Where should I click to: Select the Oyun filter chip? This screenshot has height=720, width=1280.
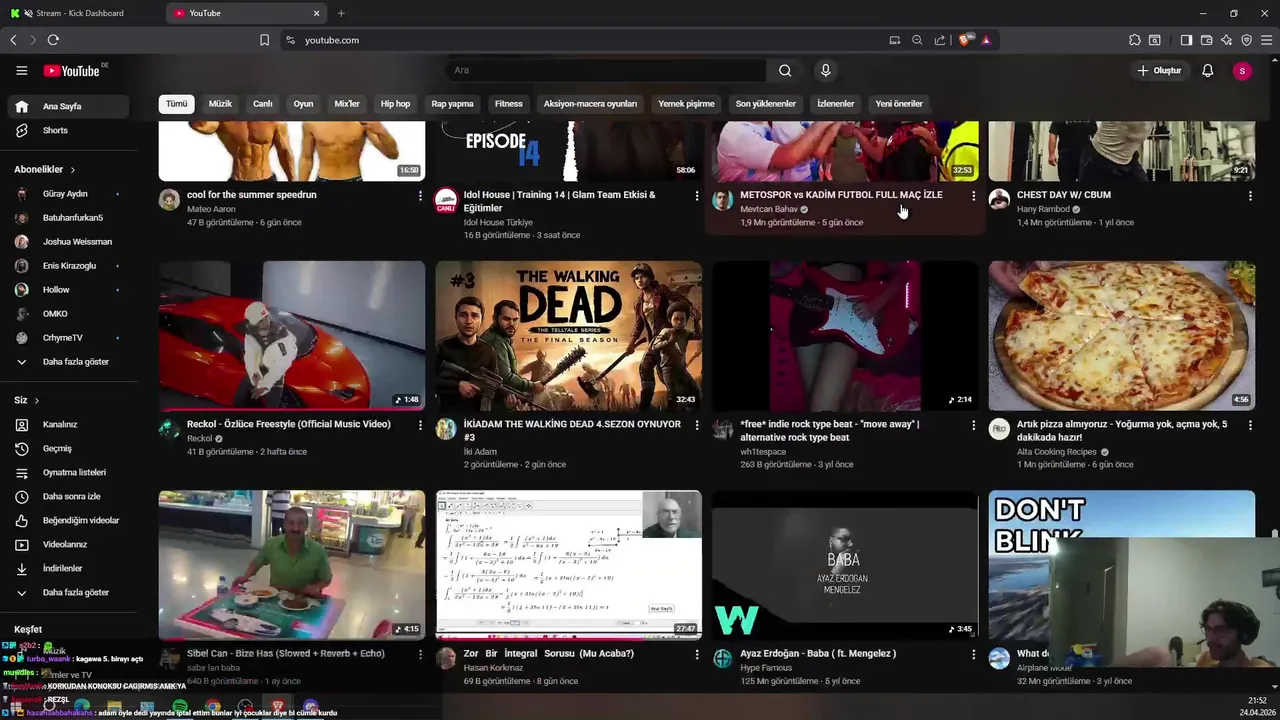(x=303, y=104)
